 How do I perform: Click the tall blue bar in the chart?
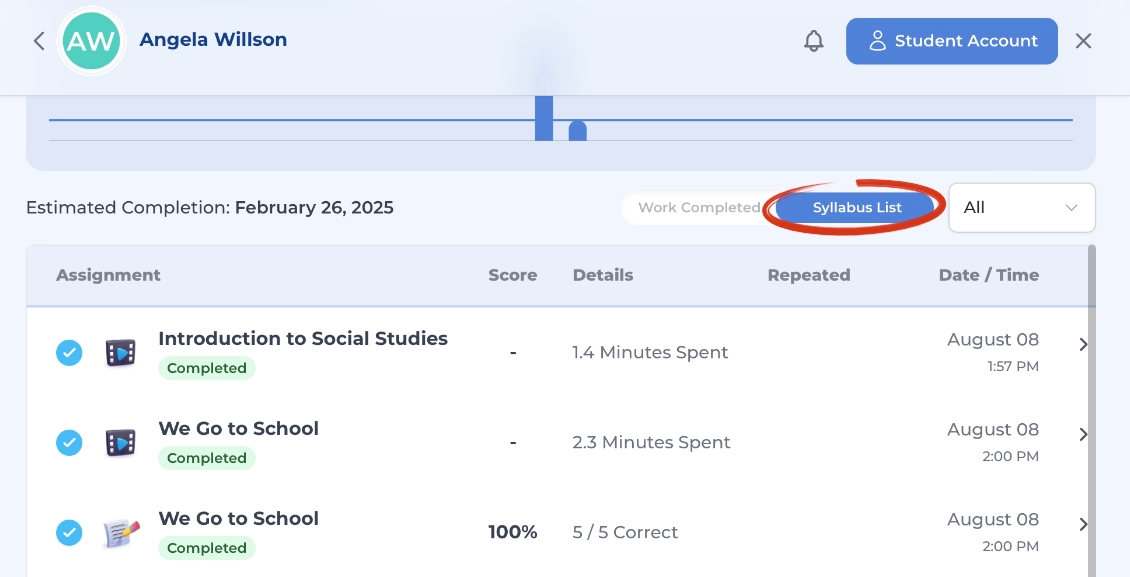[544, 118]
